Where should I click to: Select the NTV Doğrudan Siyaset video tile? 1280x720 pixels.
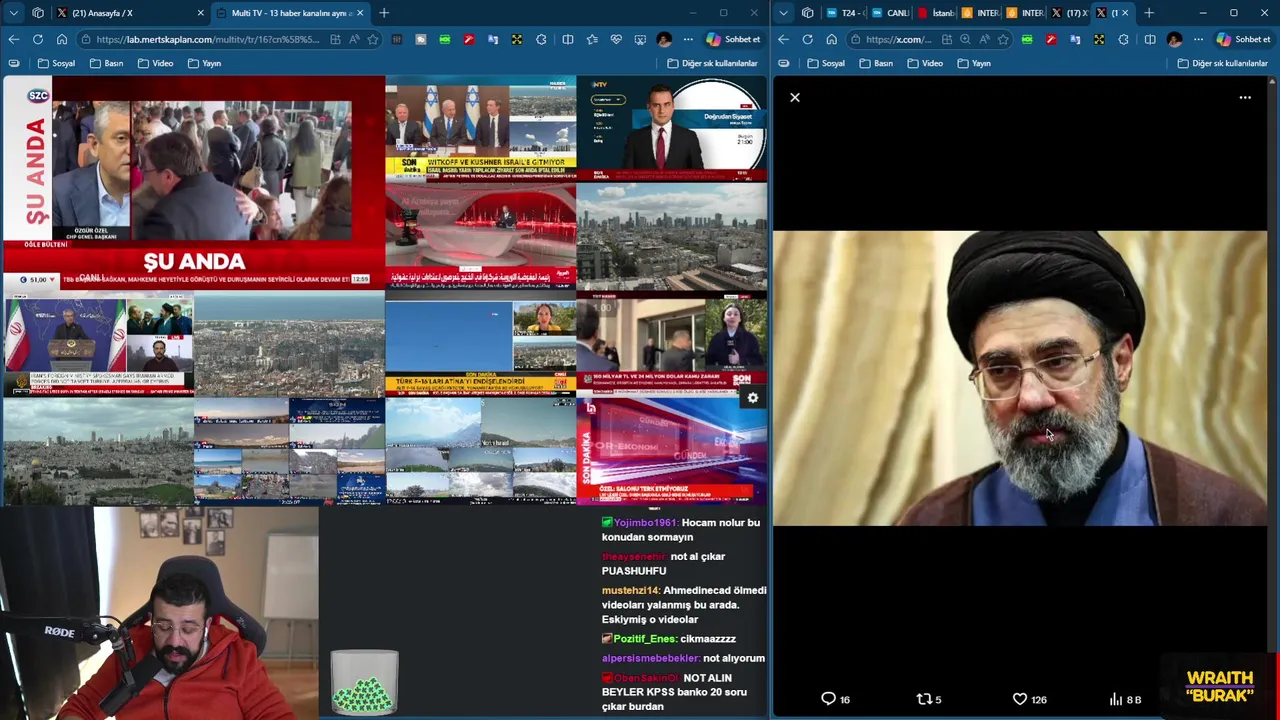click(671, 129)
